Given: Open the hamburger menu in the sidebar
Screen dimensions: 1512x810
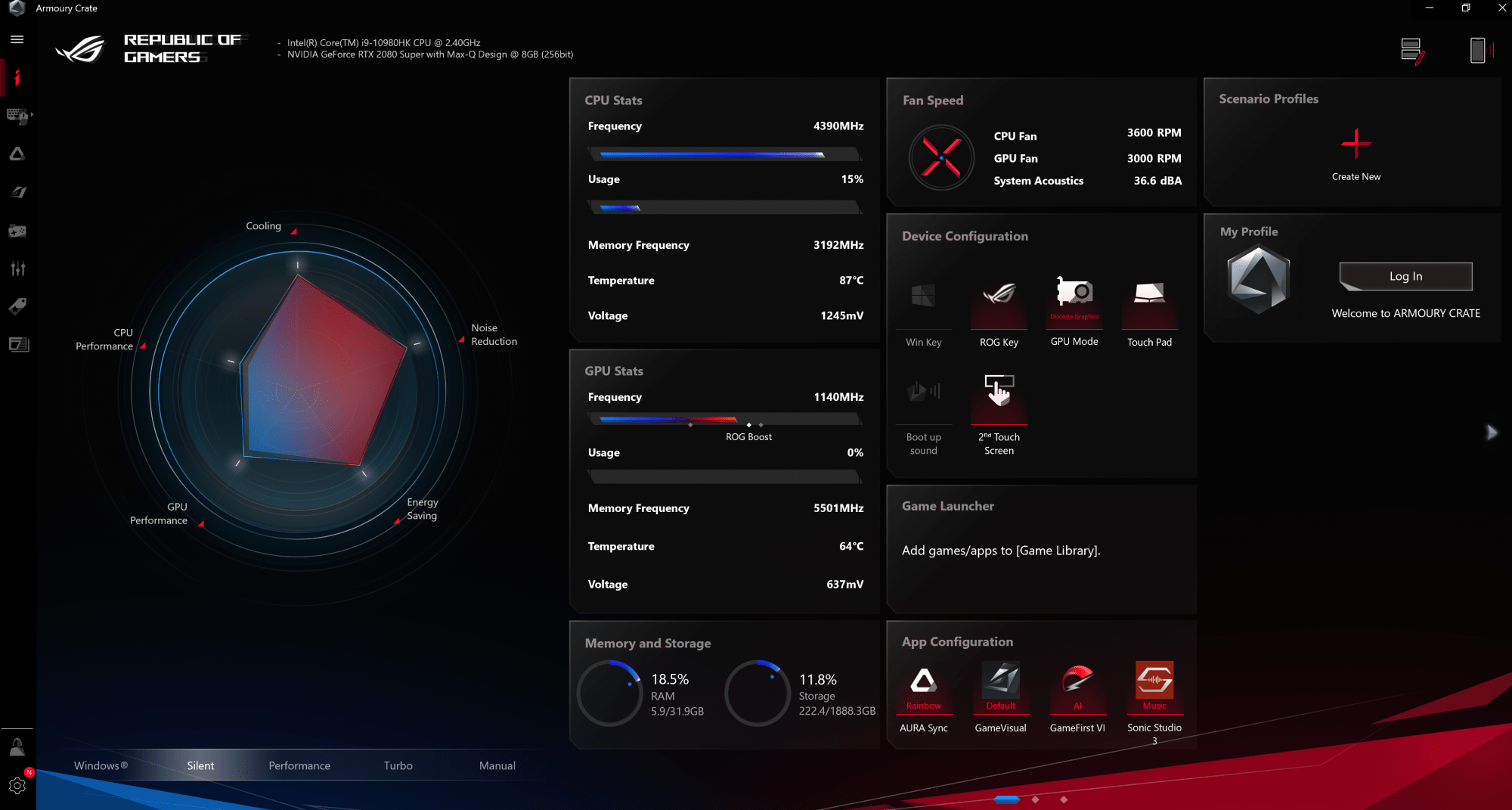Looking at the screenshot, I should point(17,39).
